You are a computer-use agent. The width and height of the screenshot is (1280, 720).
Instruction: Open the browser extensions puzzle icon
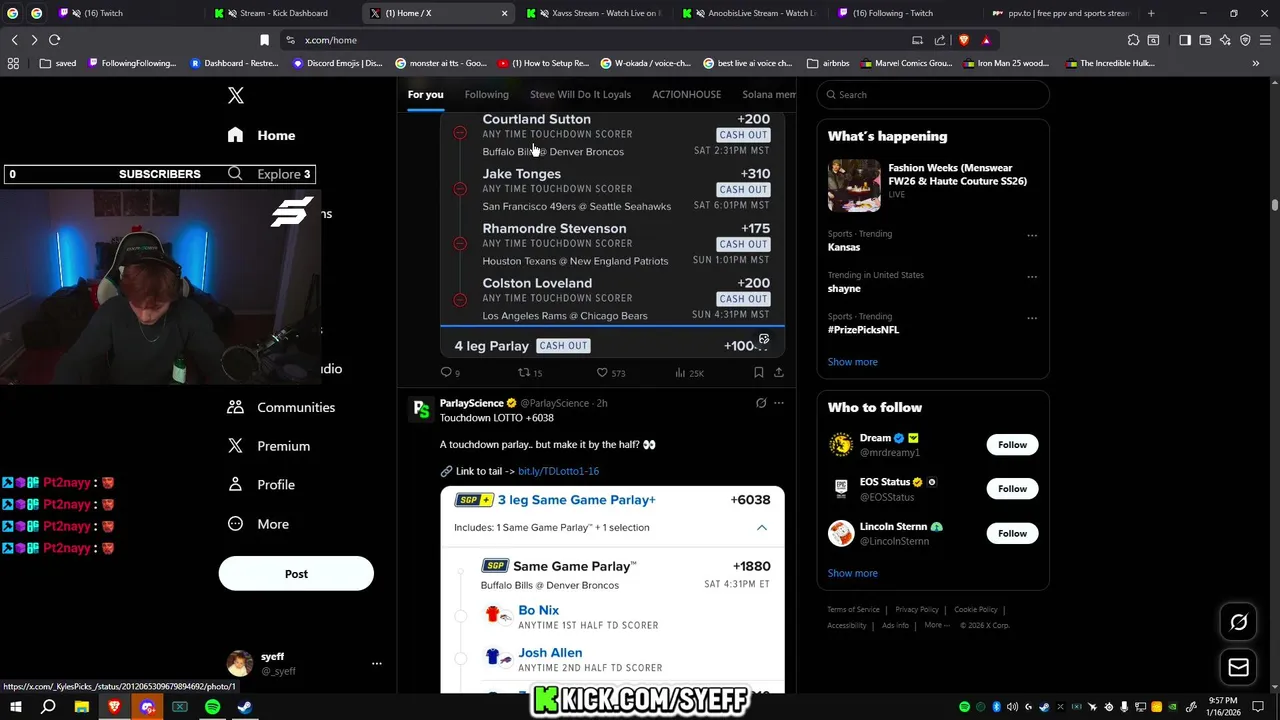point(1133,40)
